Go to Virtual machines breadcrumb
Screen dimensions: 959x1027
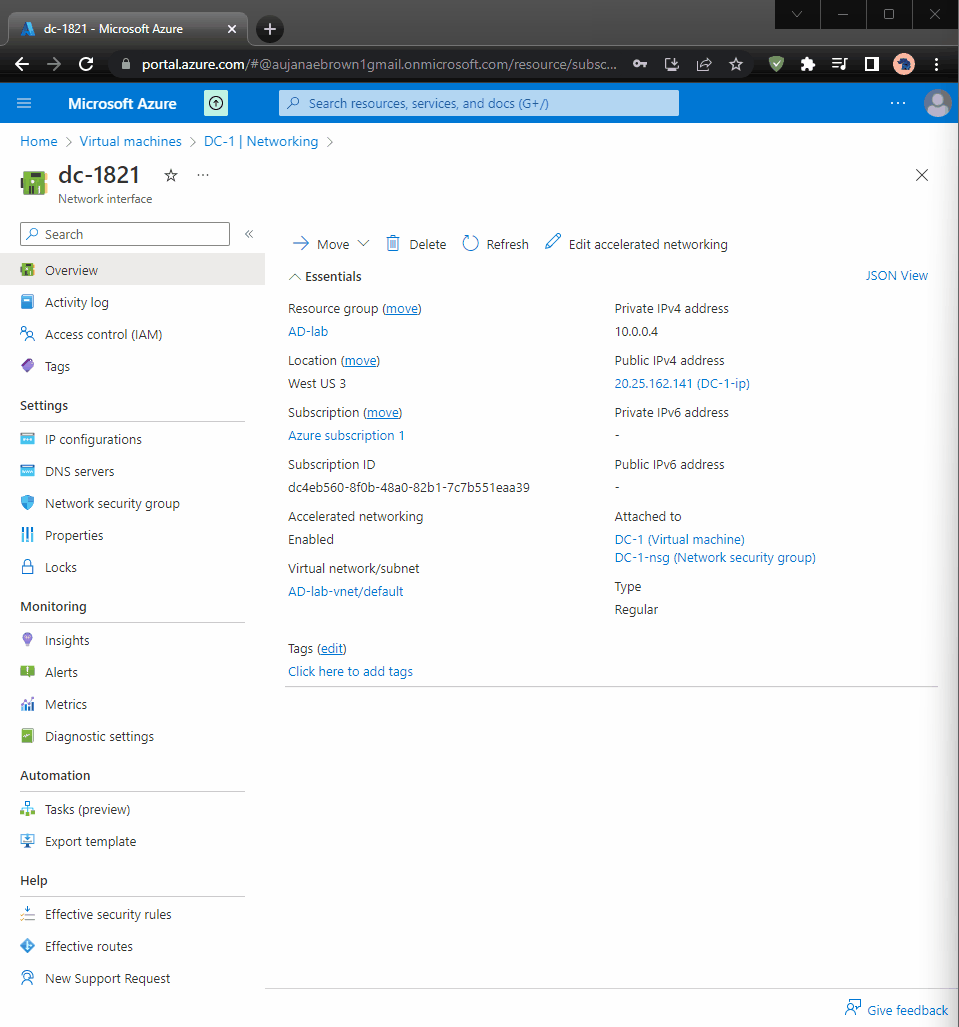pos(130,141)
